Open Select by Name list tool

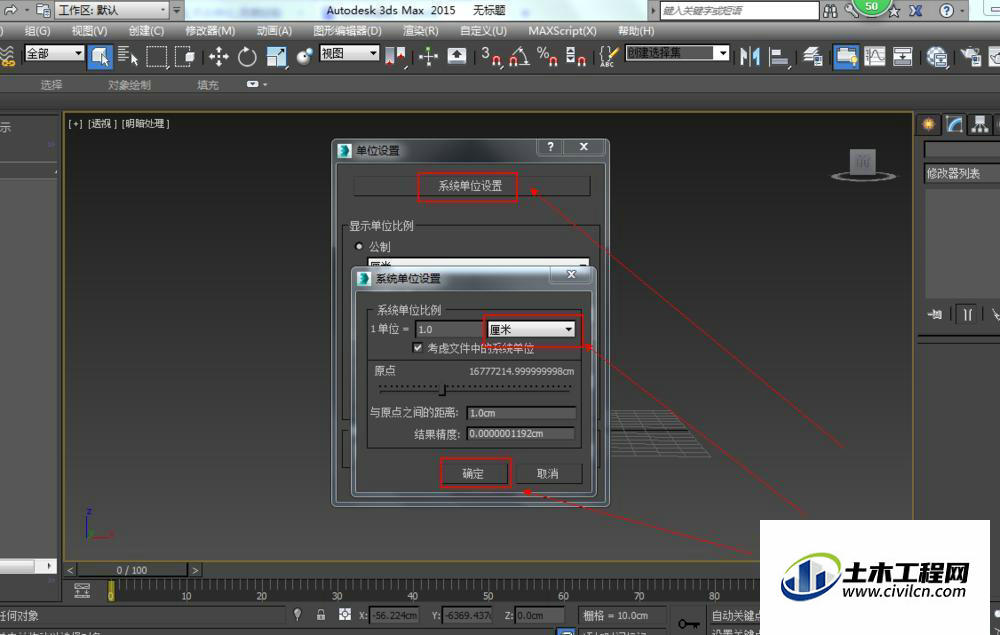(128, 57)
